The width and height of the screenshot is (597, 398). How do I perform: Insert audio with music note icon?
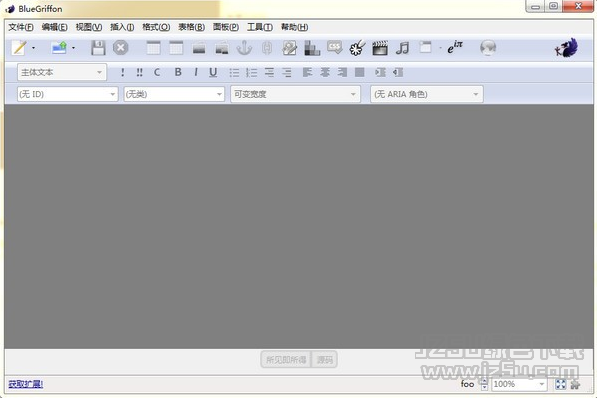(x=402, y=48)
